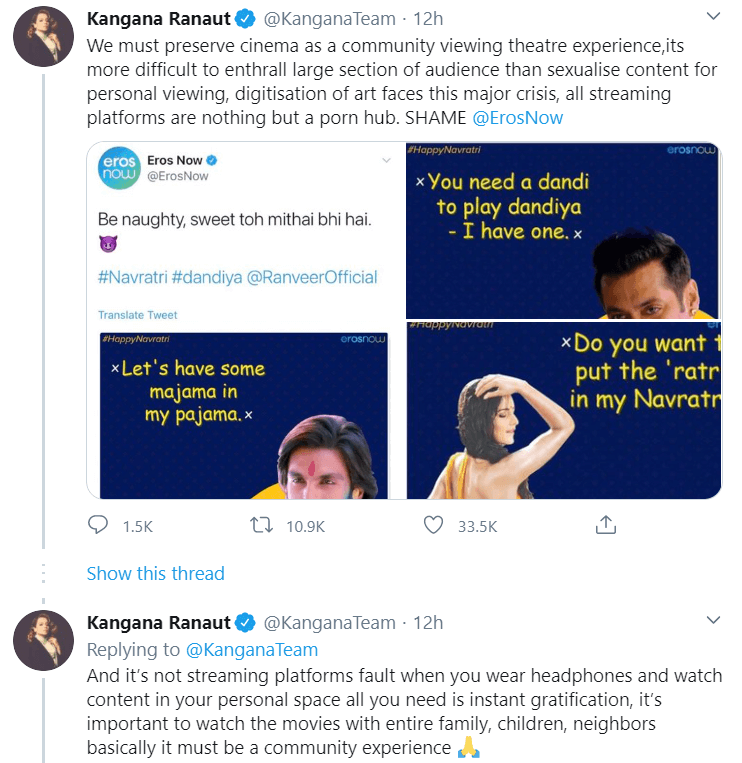Click Translate Tweet in embedded tweet

[x=138, y=315]
